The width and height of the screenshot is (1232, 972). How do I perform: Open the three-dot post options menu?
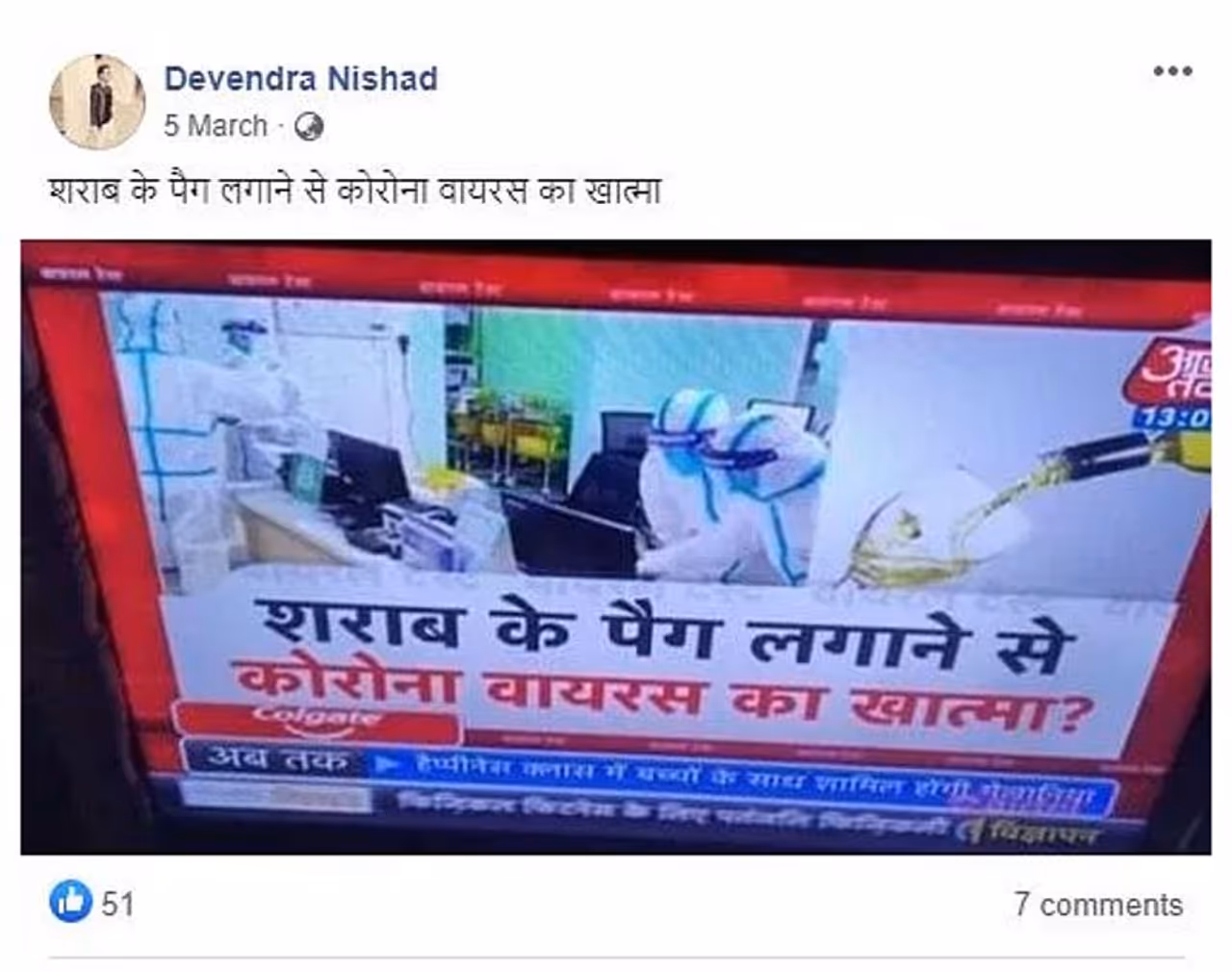point(1172,71)
